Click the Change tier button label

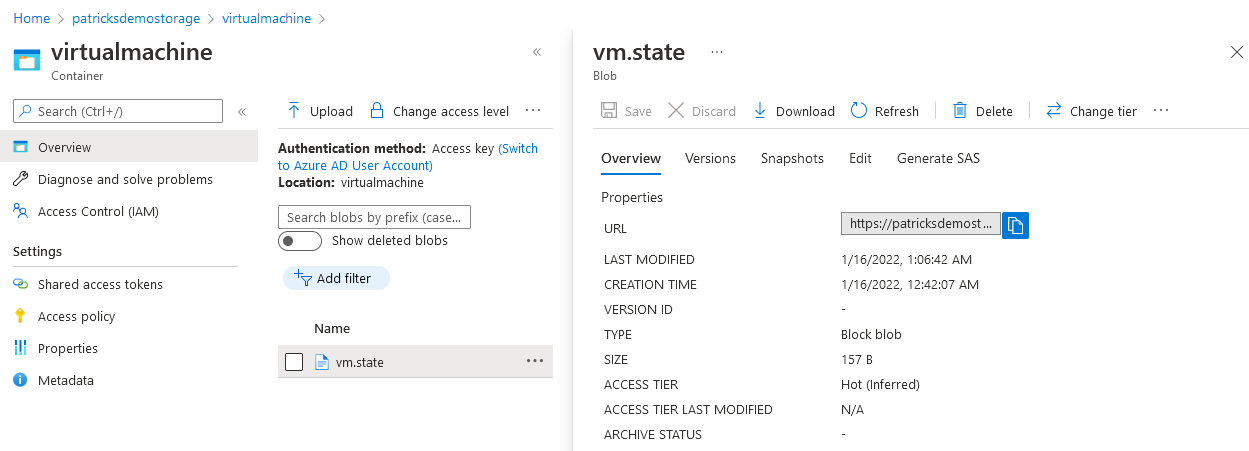pyautogui.click(x=1103, y=111)
